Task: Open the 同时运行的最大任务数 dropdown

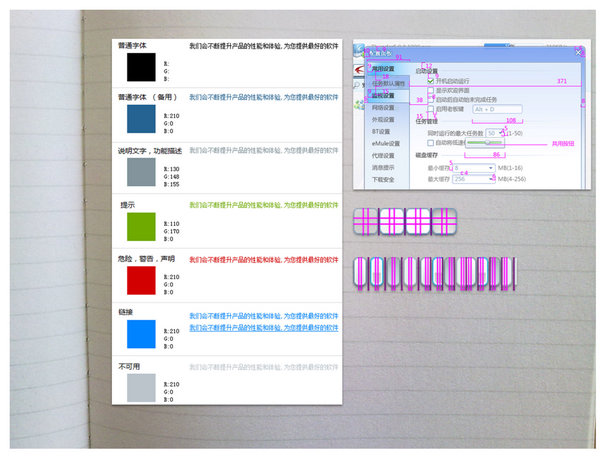Action: [495, 132]
